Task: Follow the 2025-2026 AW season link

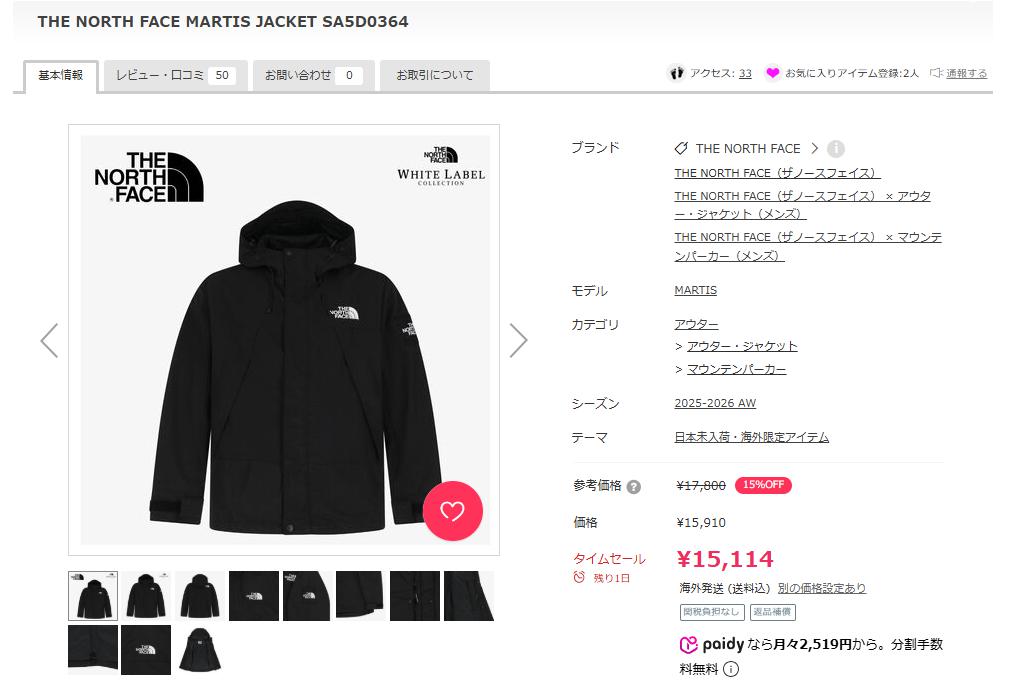Action: pyautogui.click(x=715, y=403)
